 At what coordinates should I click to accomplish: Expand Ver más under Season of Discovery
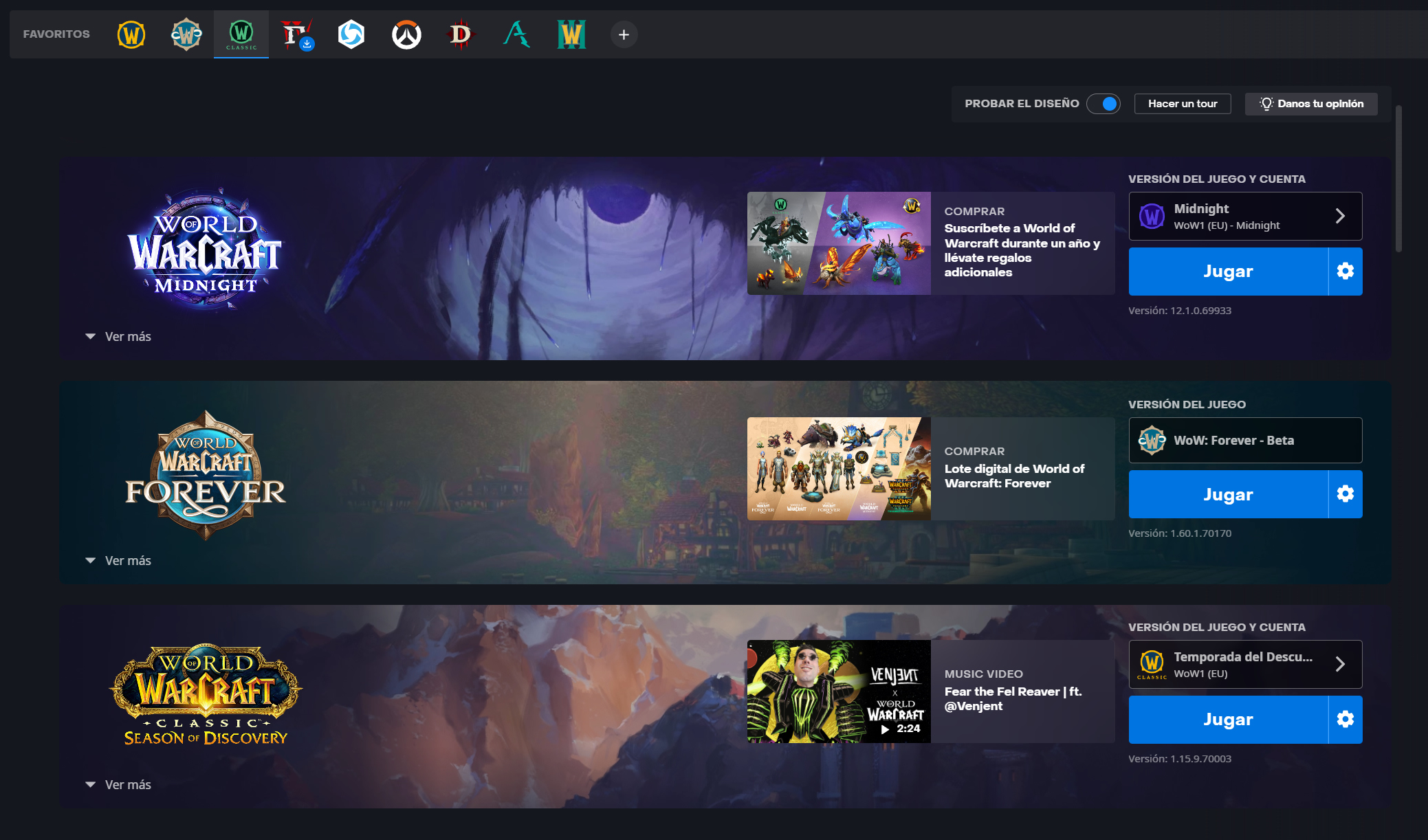click(x=118, y=784)
